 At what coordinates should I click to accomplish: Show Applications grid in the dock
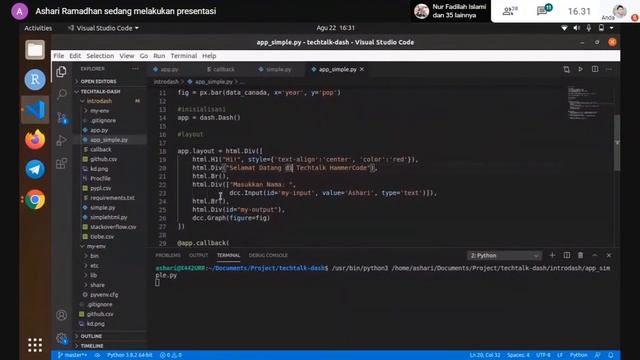tap(35, 345)
